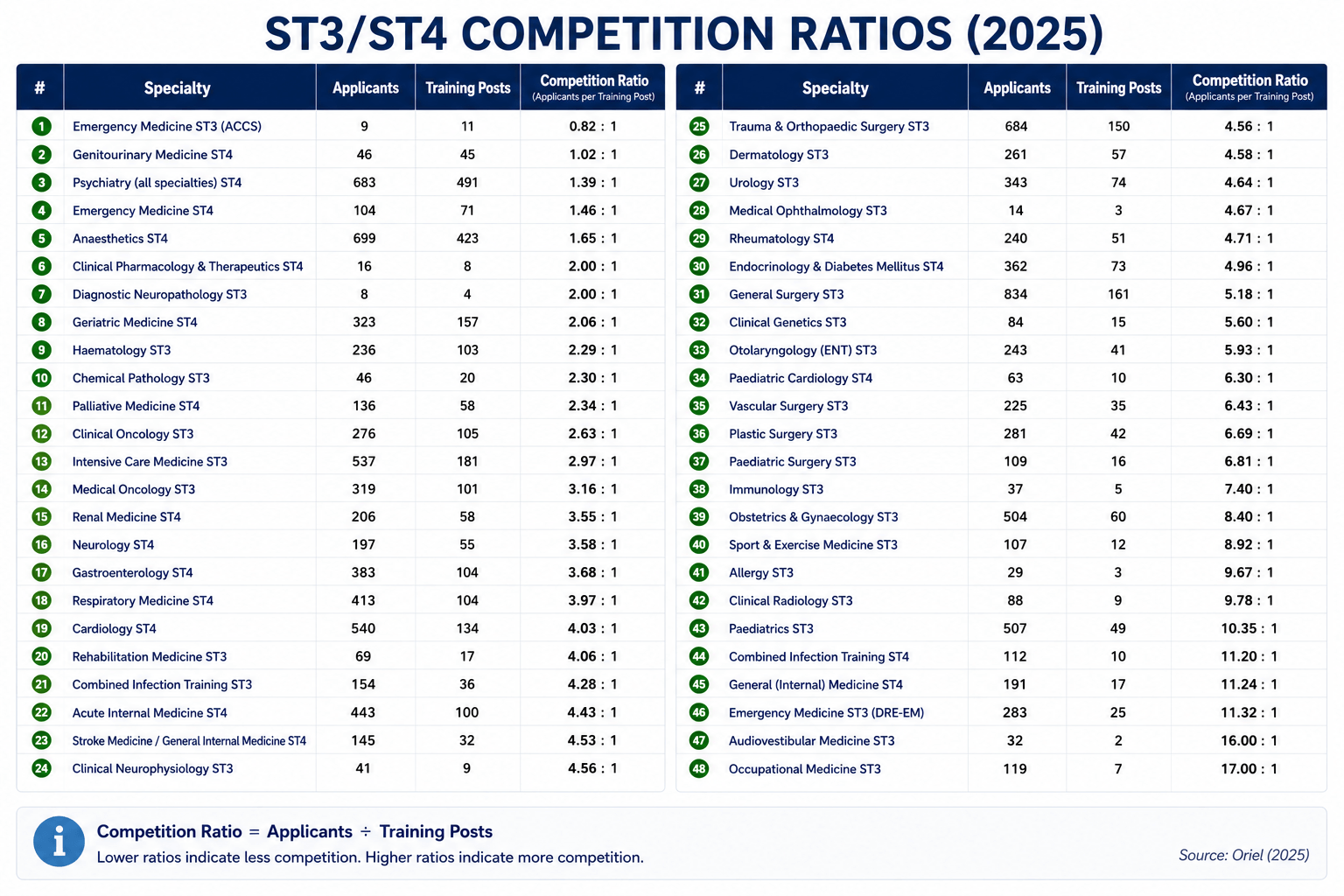
Task: Click the left table # column header
Action: [40, 88]
